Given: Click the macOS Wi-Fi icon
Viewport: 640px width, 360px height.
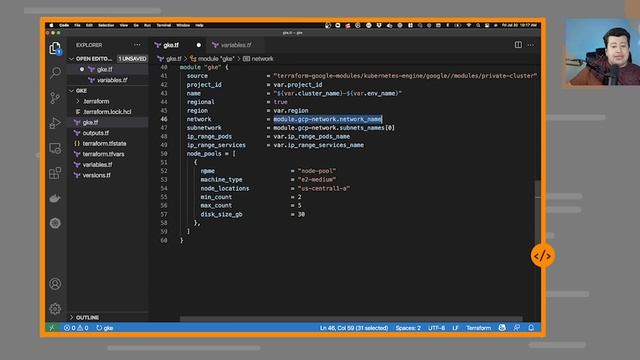Looking at the screenshot, I should pyautogui.click(x=469, y=25).
